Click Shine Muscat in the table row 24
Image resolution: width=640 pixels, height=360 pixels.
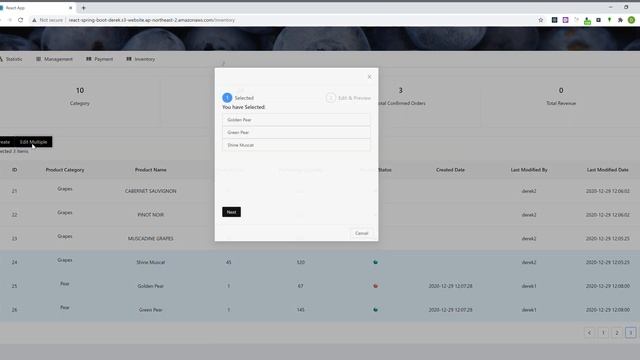[151, 262]
